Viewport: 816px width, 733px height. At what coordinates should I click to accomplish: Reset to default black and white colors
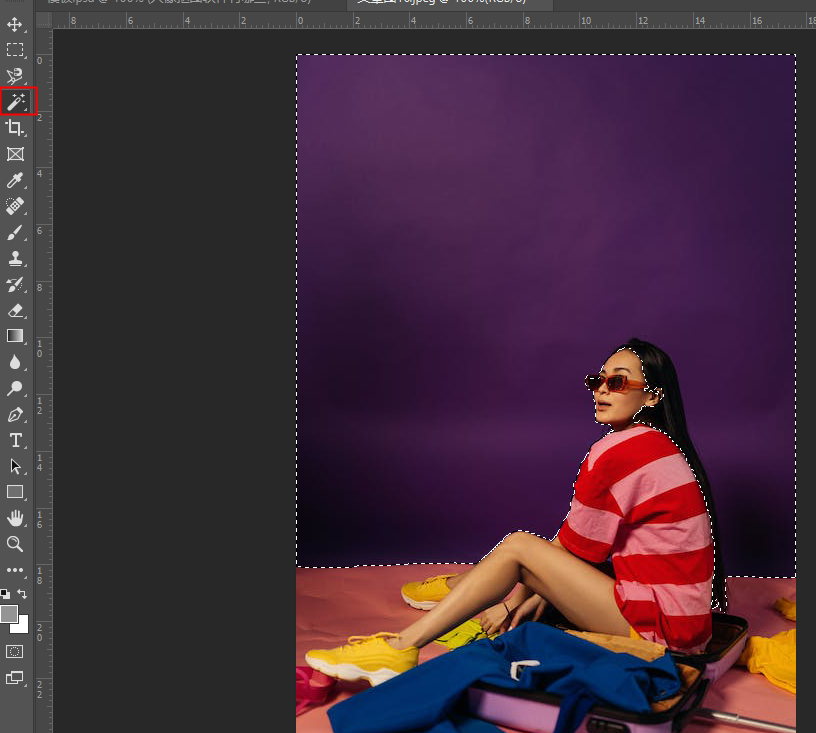[7, 594]
